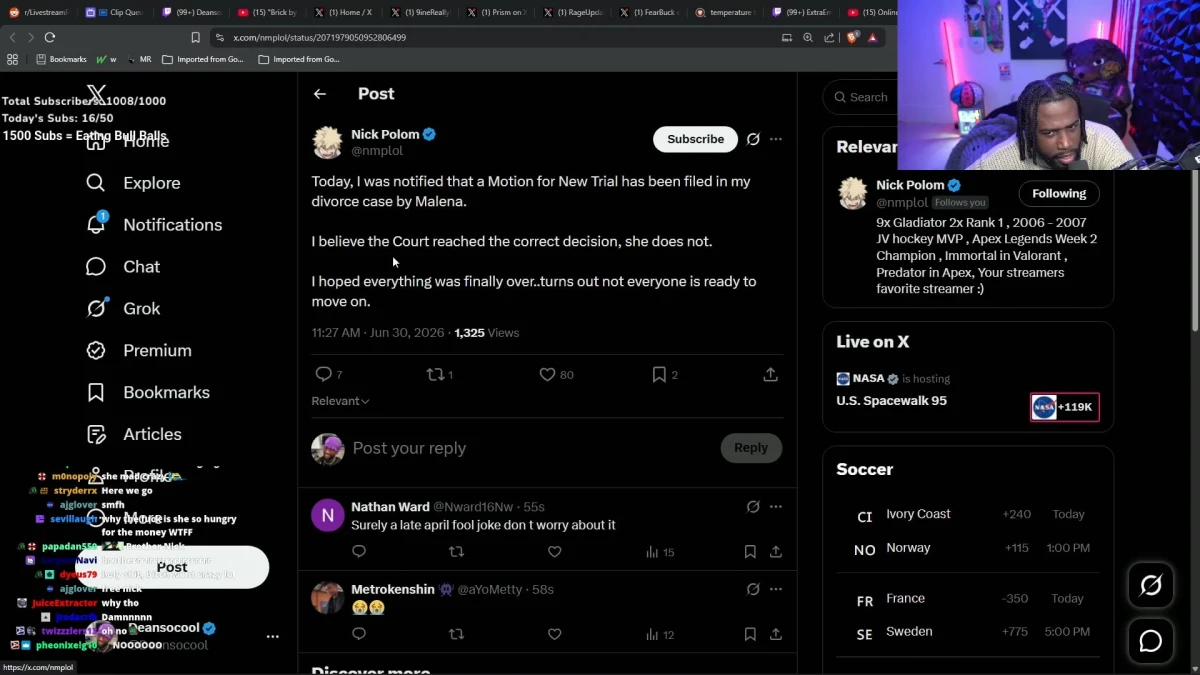The image size is (1200, 675).
Task: Share Nathan Ward's reply
Action: [776, 552]
